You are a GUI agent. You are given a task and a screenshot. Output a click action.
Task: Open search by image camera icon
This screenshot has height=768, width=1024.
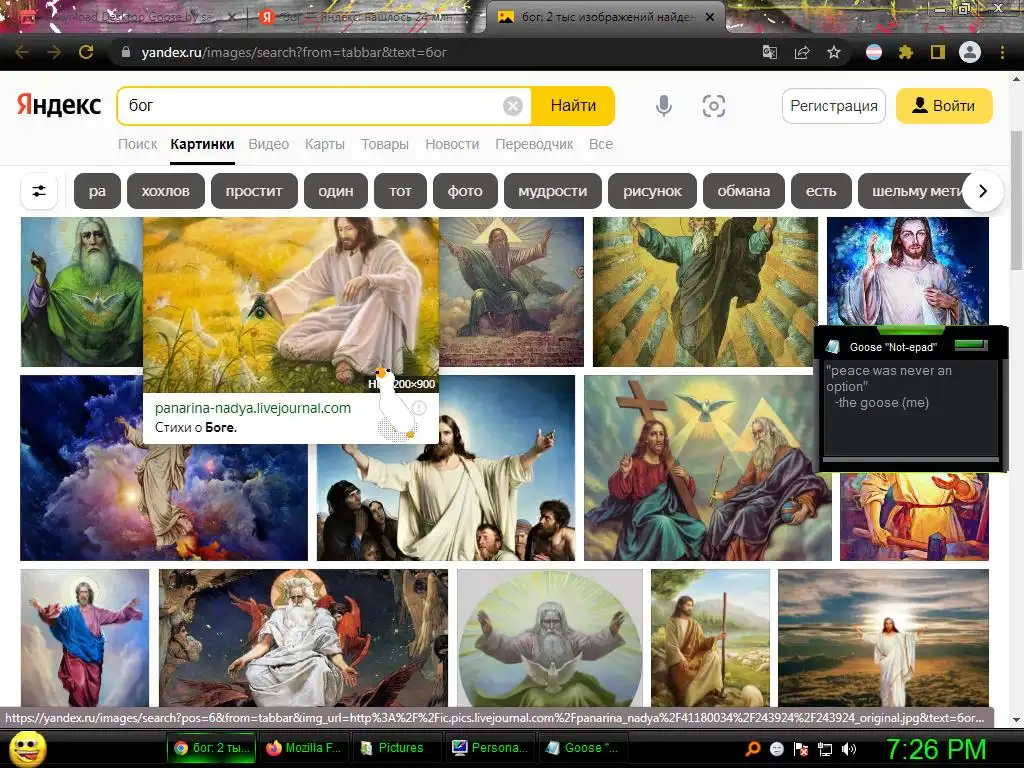click(714, 106)
